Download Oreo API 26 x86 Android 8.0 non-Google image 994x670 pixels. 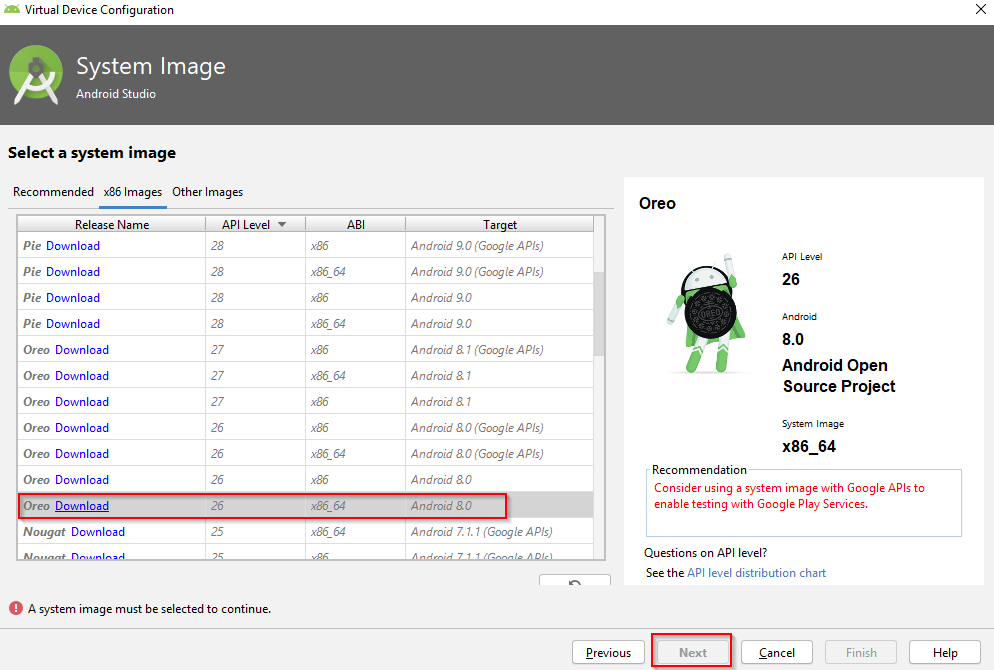[82, 480]
